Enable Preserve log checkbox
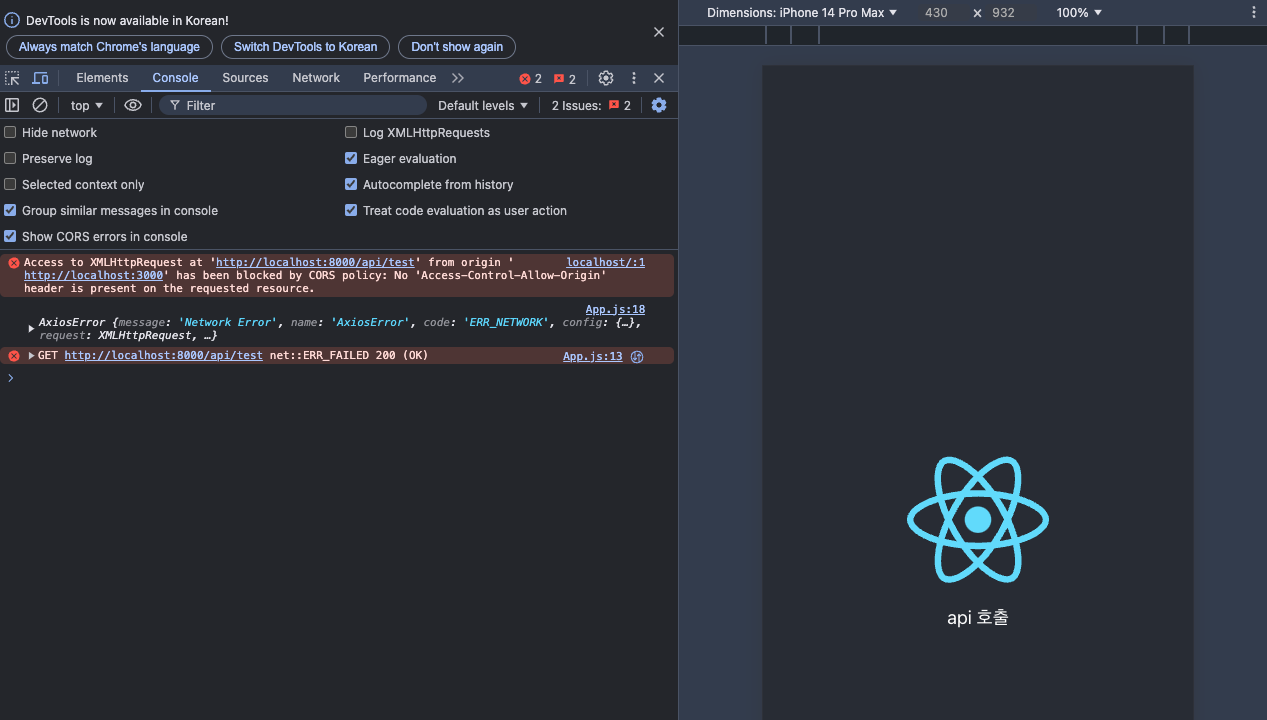 coord(10,158)
